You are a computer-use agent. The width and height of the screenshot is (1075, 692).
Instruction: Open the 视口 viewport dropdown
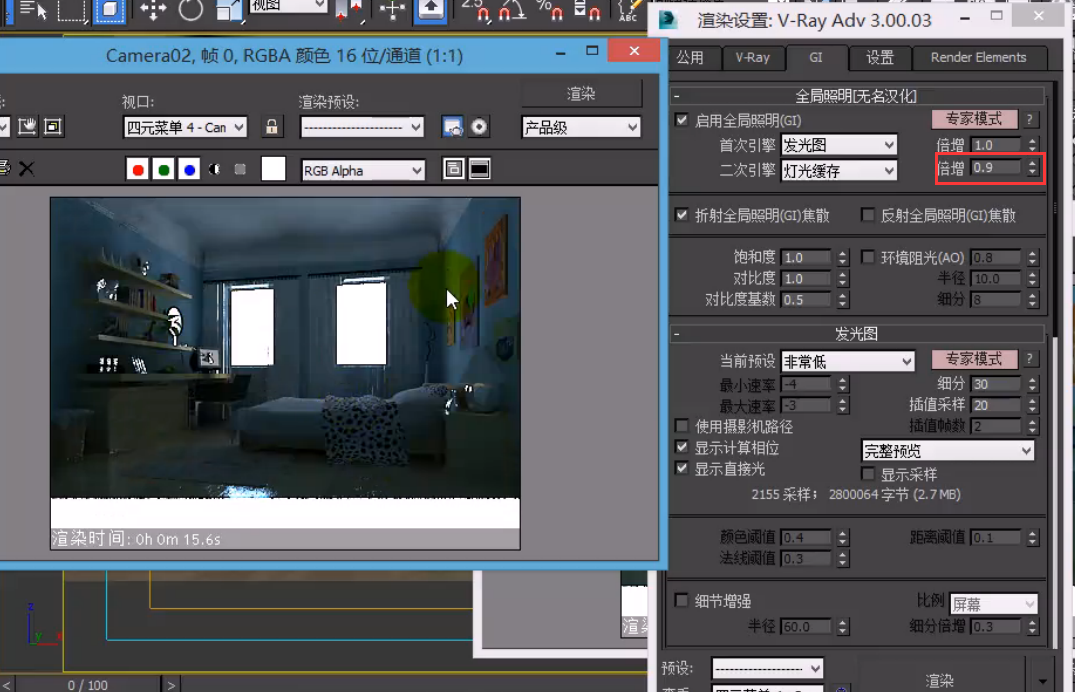coord(185,127)
